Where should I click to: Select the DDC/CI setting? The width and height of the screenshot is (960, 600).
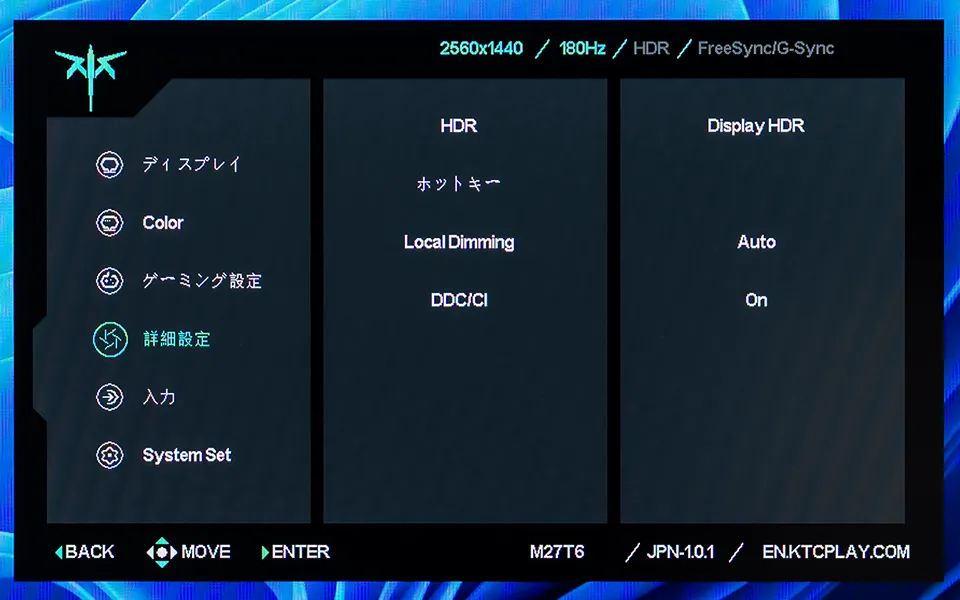click(459, 300)
